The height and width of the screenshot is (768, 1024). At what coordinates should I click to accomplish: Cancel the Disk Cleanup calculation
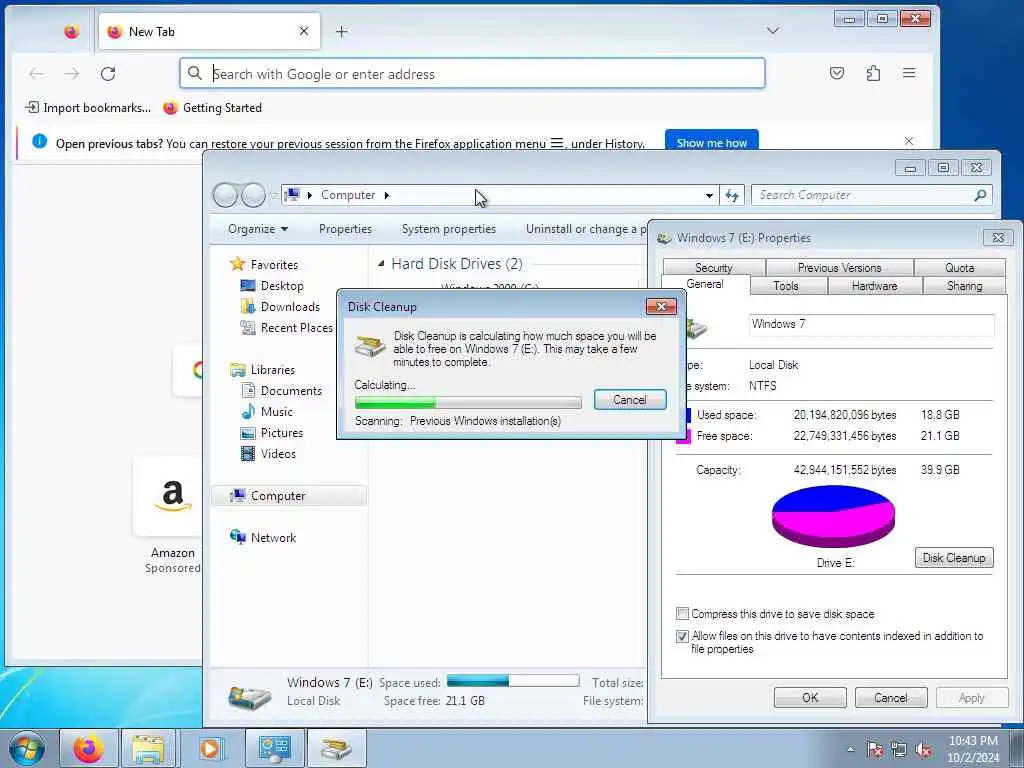[x=630, y=400]
